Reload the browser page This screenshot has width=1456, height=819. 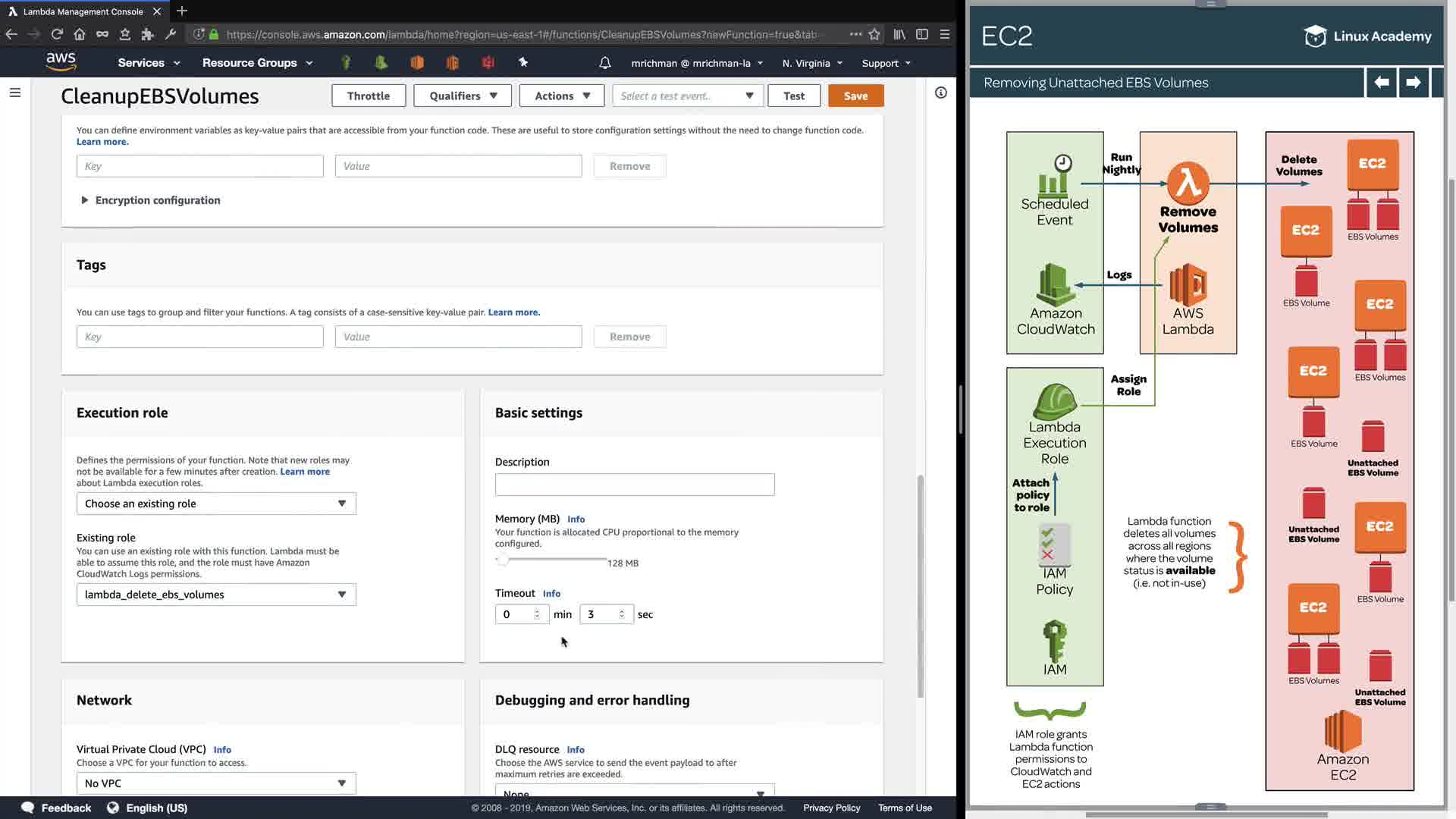pos(57,34)
